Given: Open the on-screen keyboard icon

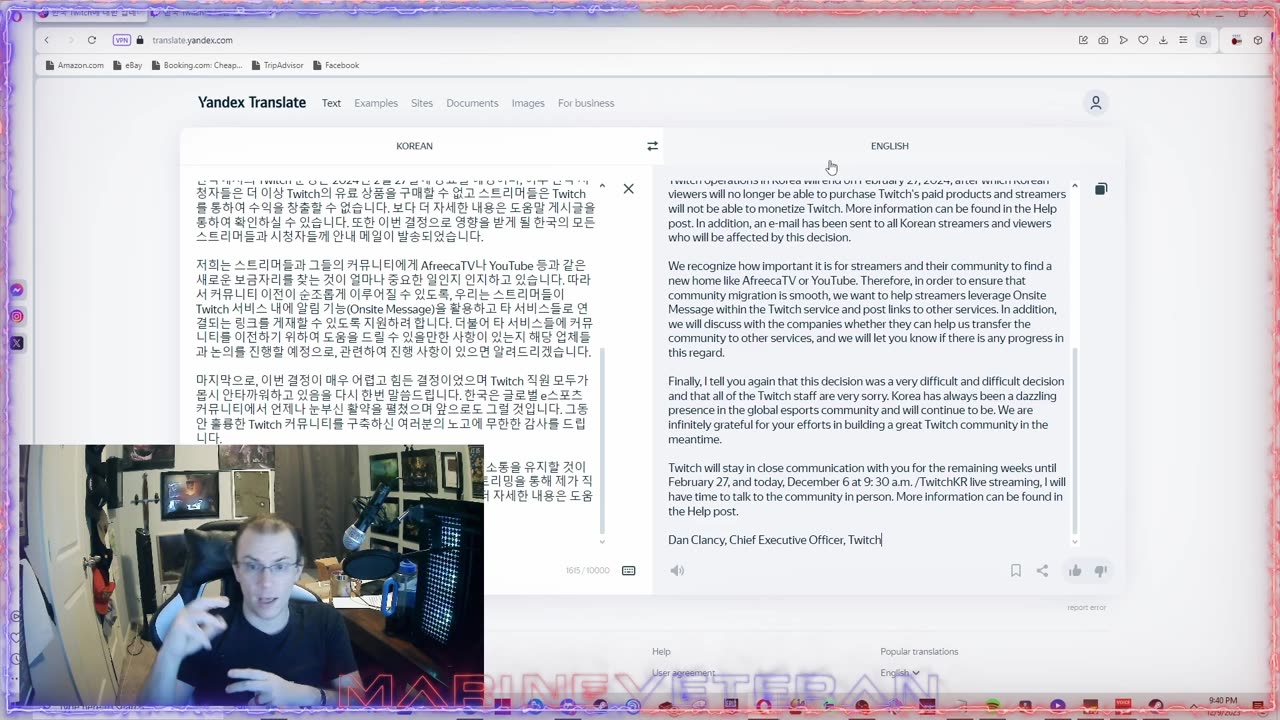Looking at the screenshot, I should click(x=628, y=570).
